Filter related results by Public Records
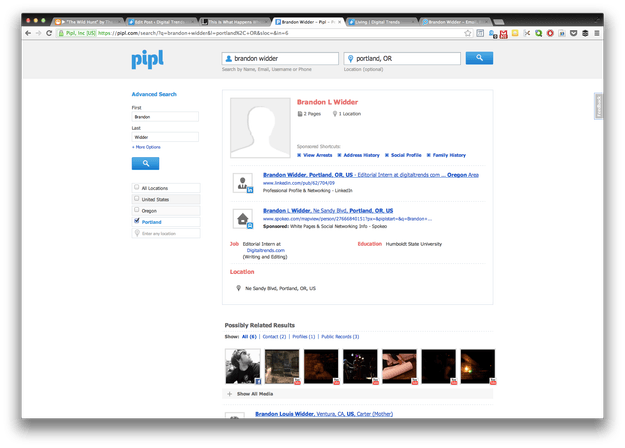The image size is (625, 448). [x=340, y=337]
